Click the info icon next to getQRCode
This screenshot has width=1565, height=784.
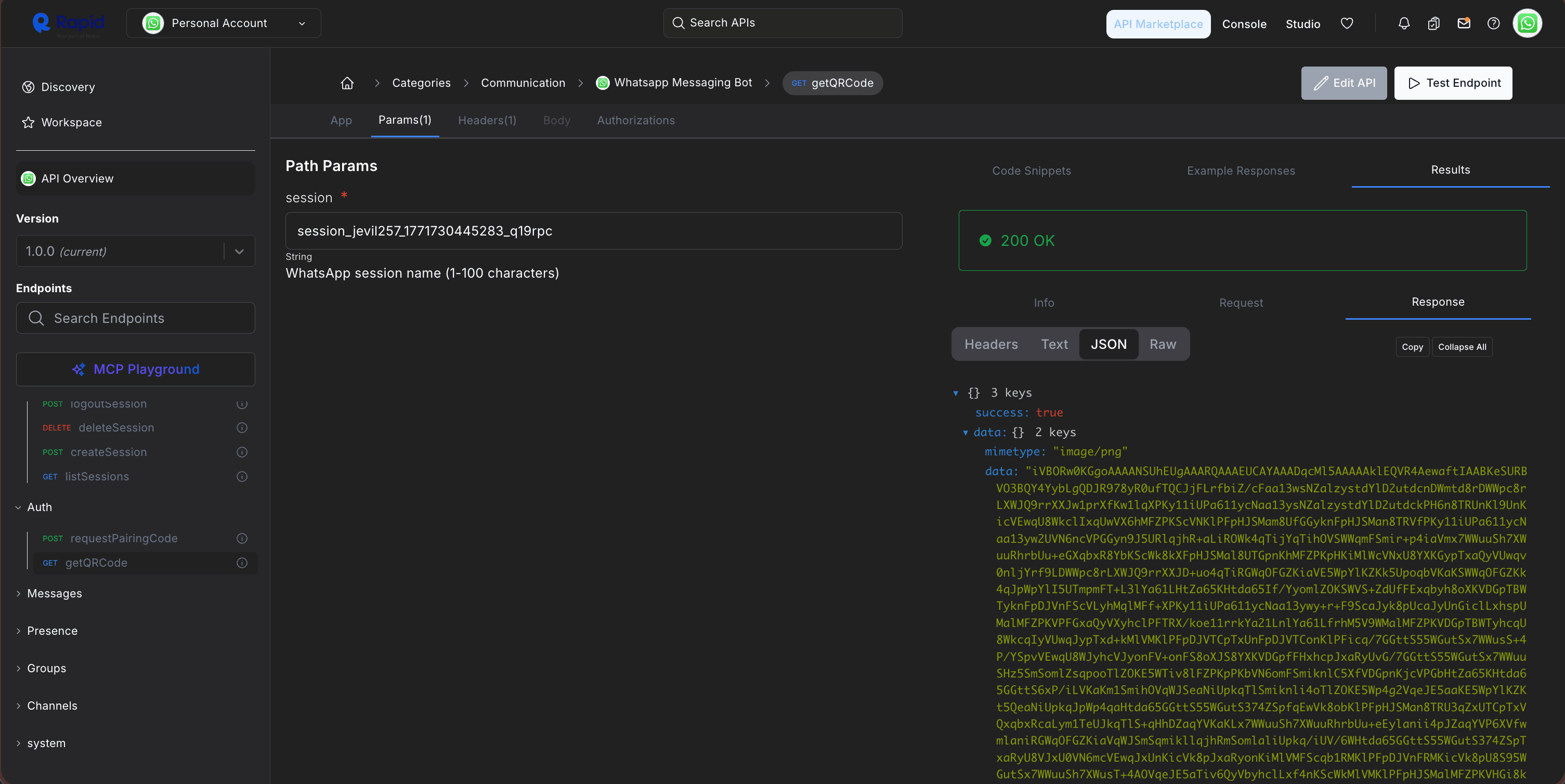point(242,563)
